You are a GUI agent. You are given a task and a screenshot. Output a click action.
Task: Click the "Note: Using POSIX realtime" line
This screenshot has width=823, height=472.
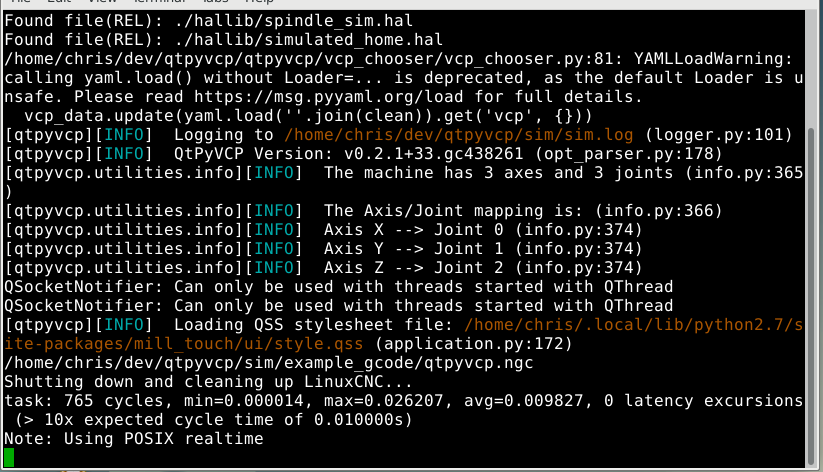click(x=134, y=438)
